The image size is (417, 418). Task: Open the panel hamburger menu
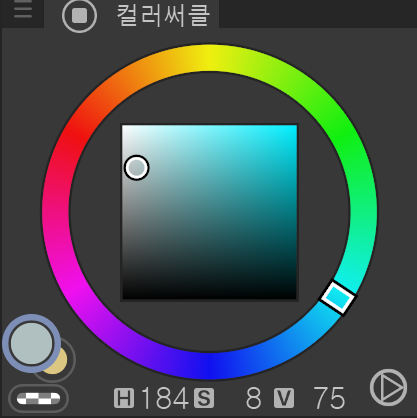[x=23, y=10]
